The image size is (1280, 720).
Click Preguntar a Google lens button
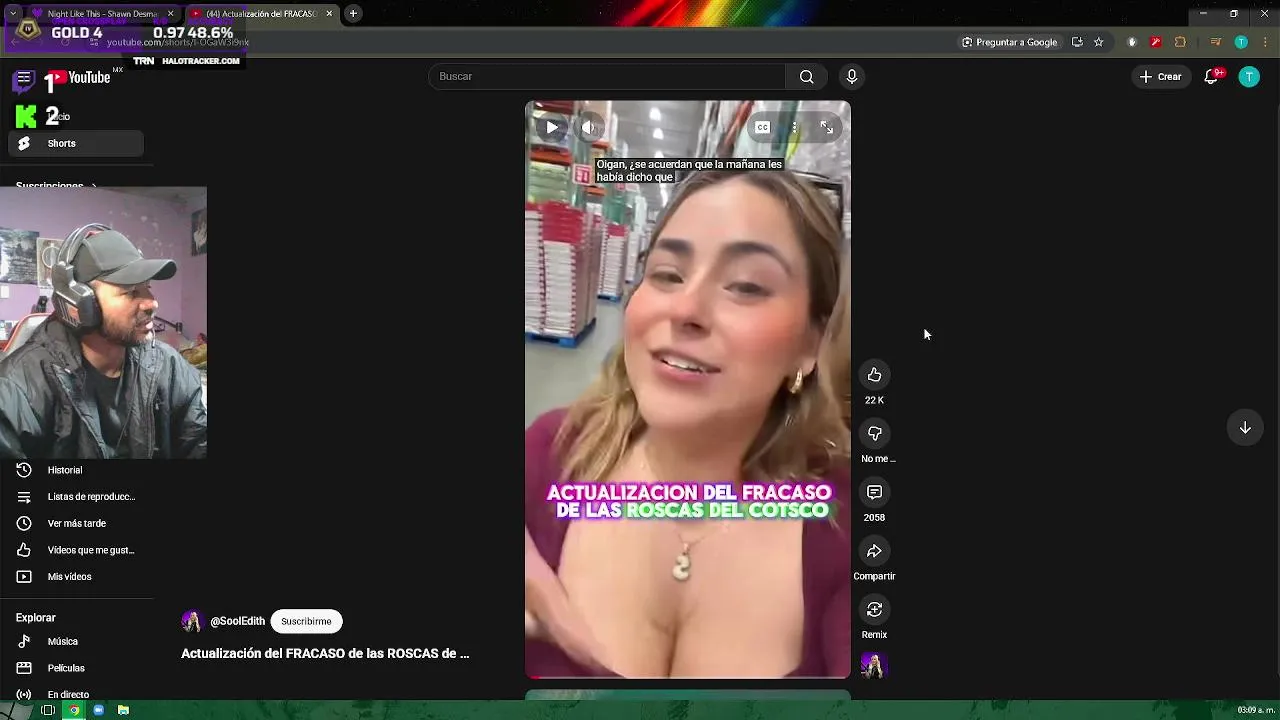click(x=1010, y=42)
